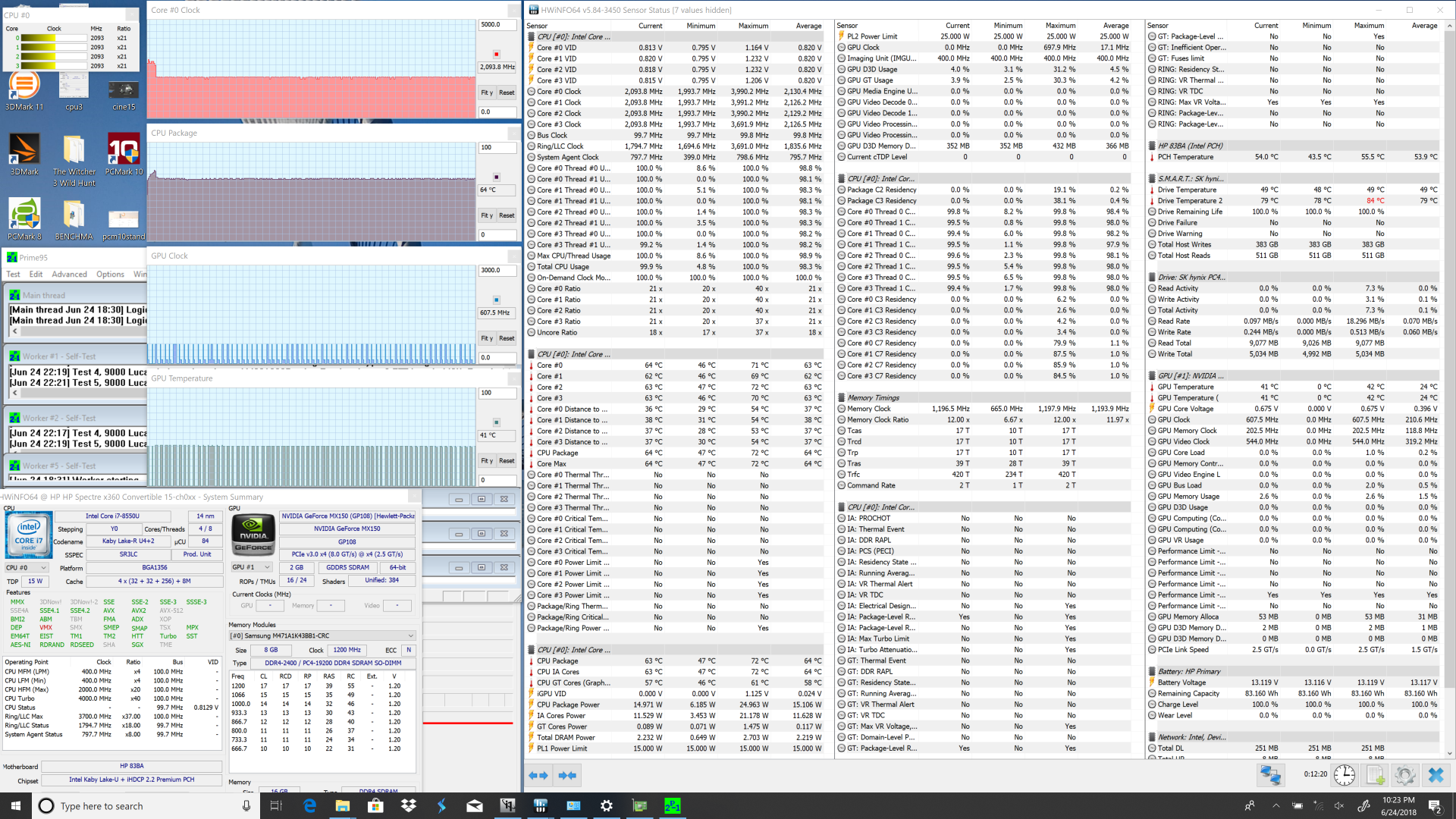Edit the 3000.0 max field in GPU Clock graph

[x=497, y=270]
